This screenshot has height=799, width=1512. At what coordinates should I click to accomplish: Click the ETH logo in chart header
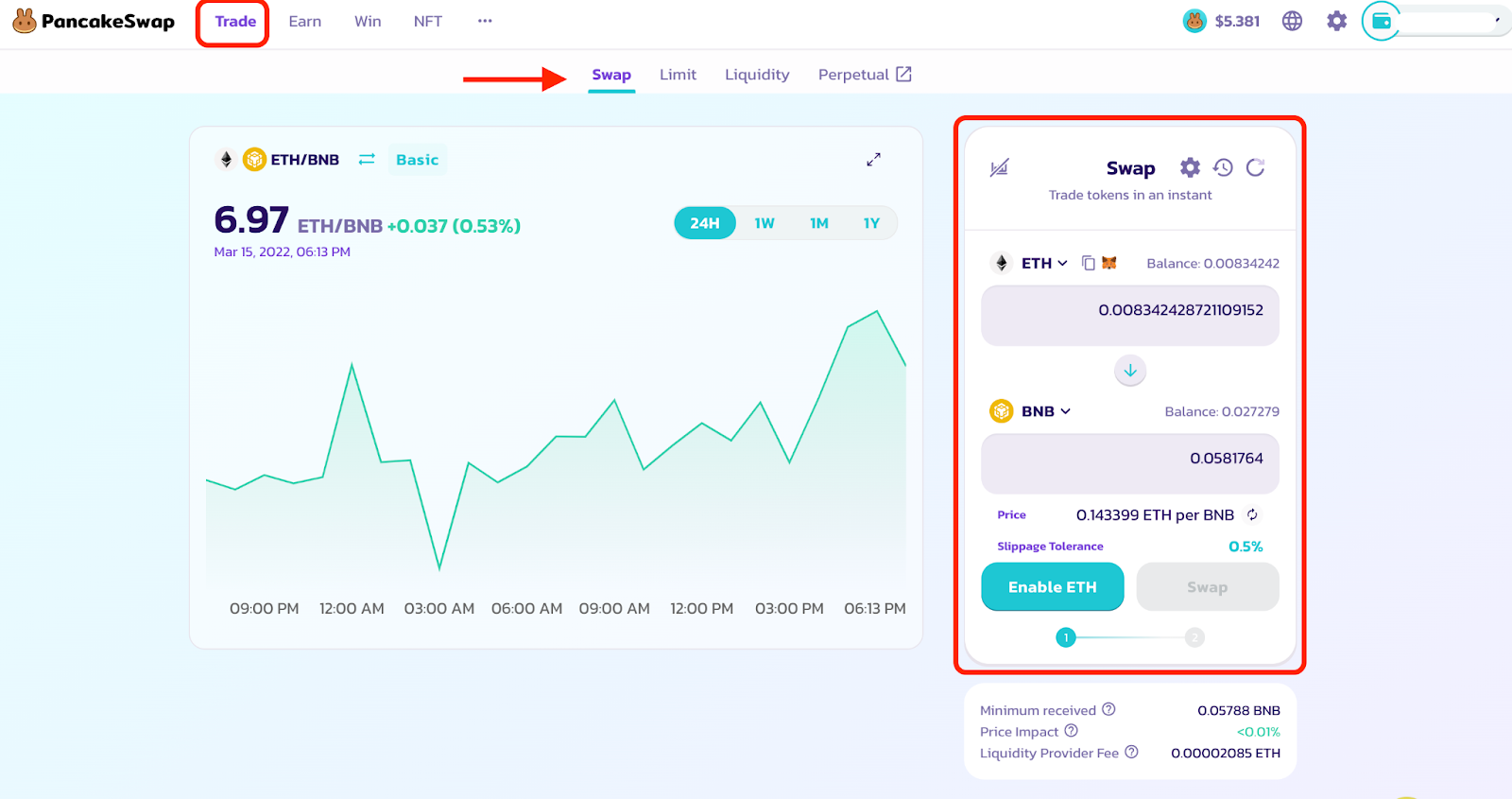tap(226, 160)
